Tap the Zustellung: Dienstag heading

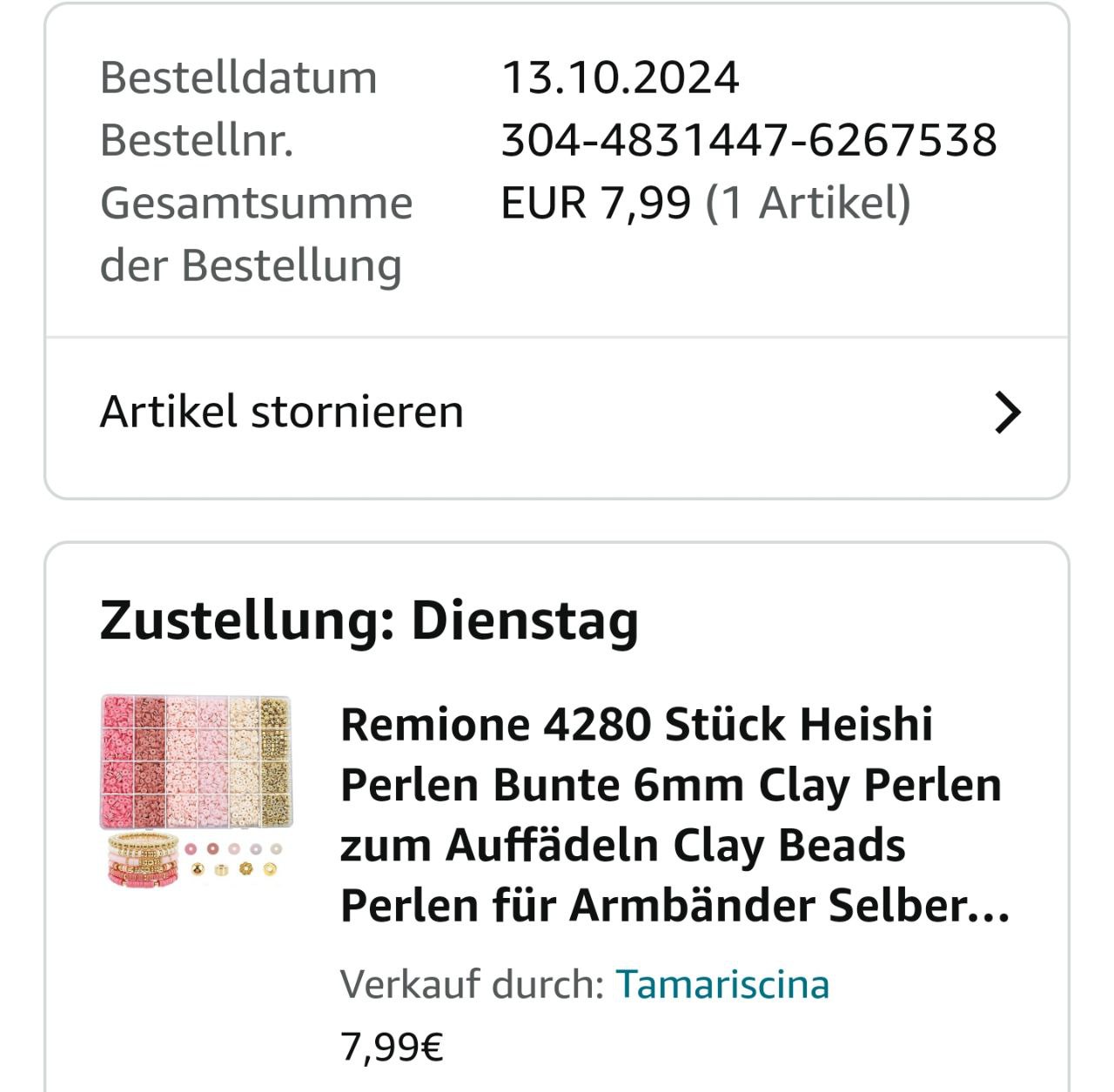[x=369, y=620]
